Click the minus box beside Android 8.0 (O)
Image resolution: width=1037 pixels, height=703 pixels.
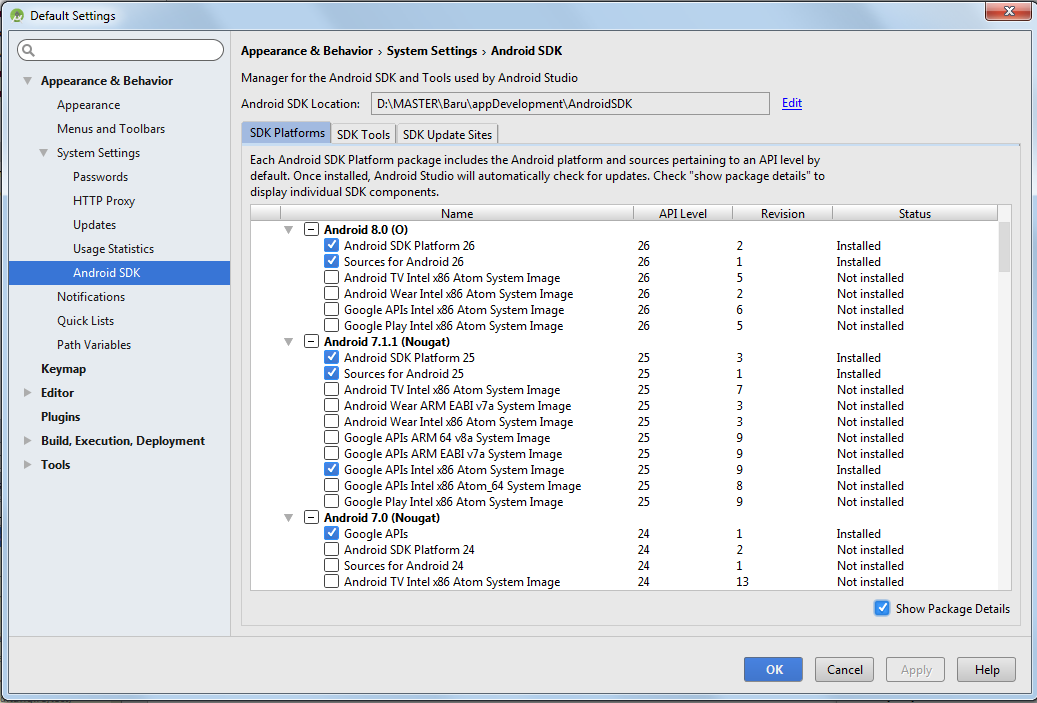pyautogui.click(x=311, y=230)
